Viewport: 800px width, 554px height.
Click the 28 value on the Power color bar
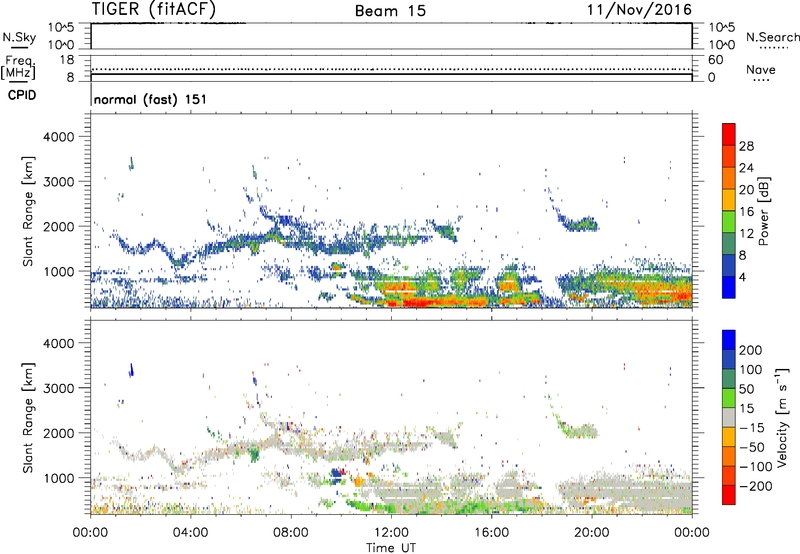pos(746,146)
